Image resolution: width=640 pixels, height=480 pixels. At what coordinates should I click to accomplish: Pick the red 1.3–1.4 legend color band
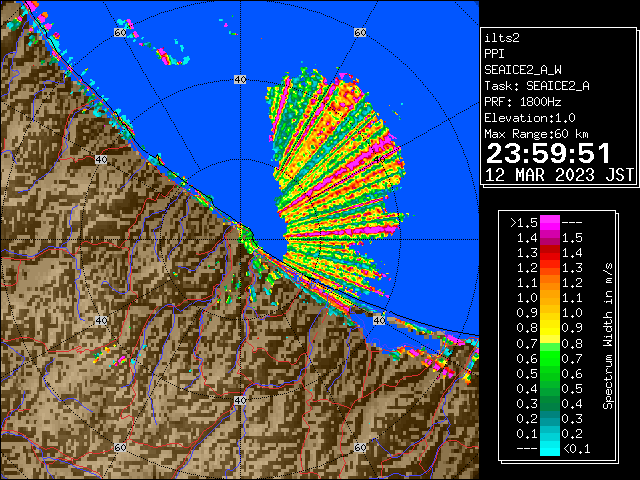point(550,253)
